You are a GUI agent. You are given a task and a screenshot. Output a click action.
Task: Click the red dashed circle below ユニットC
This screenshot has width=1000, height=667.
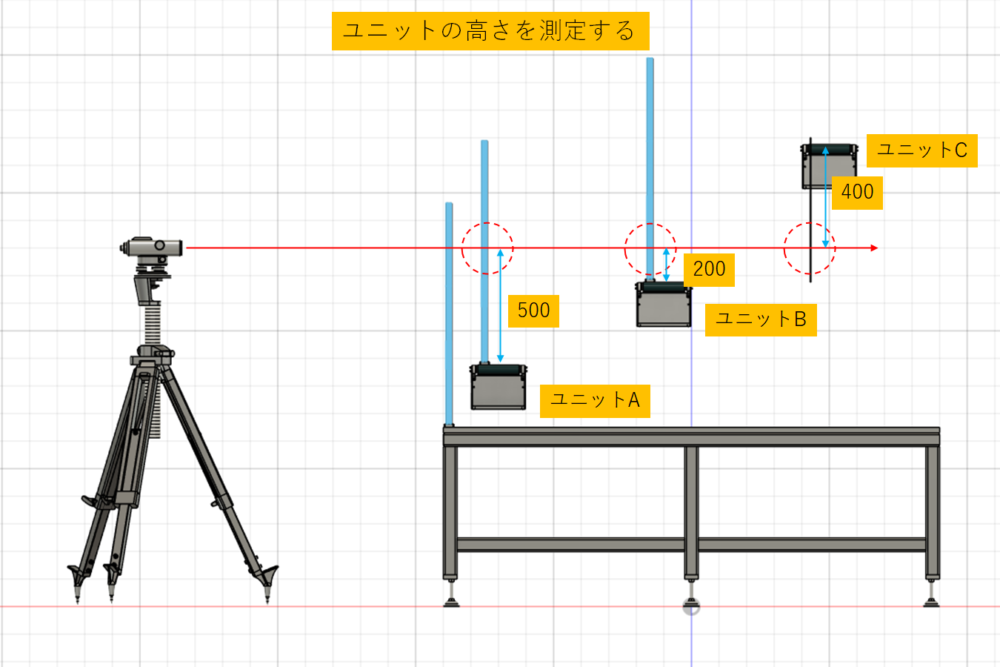pyautogui.click(x=809, y=247)
